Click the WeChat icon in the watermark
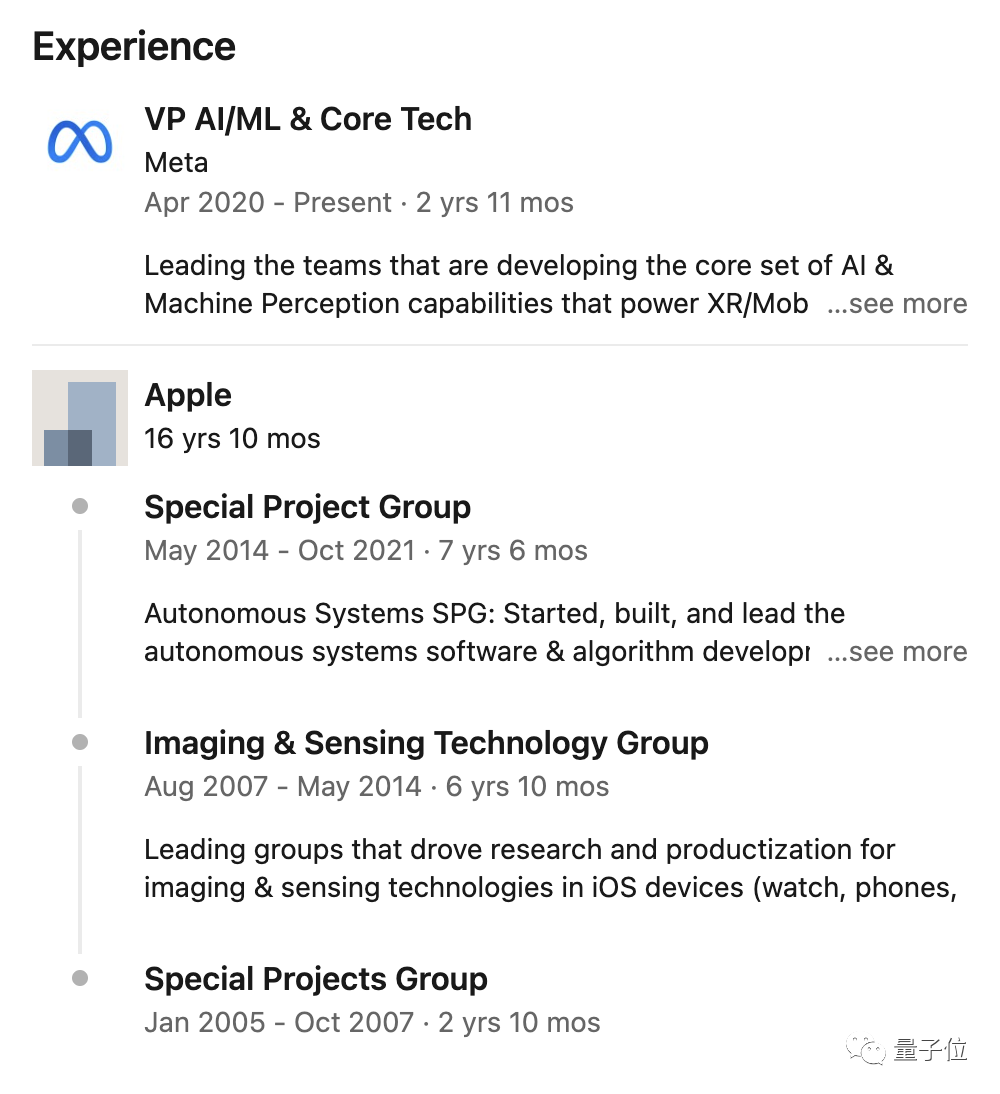 [865, 1049]
